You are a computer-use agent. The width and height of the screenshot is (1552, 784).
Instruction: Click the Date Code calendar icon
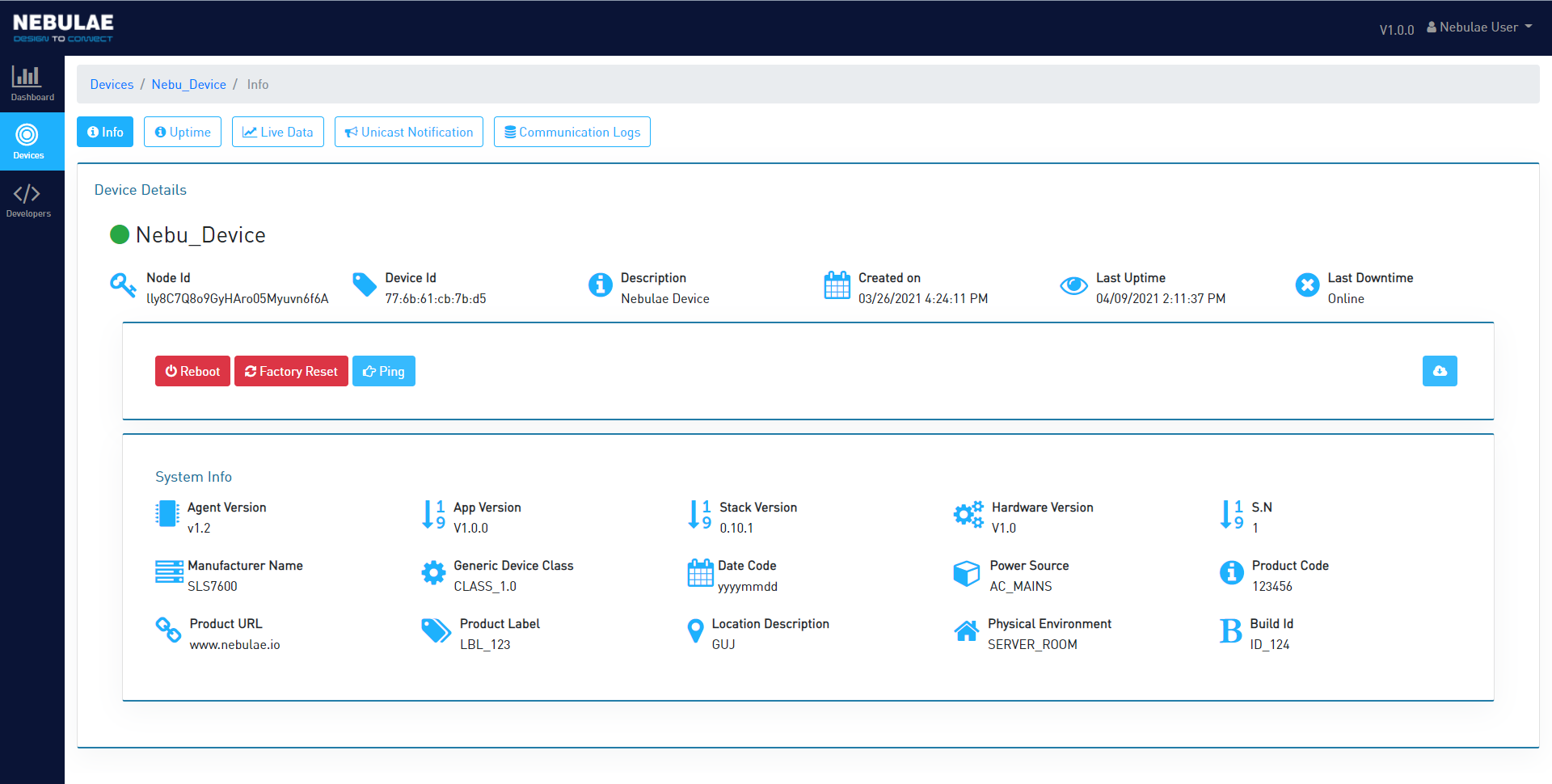click(x=700, y=572)
